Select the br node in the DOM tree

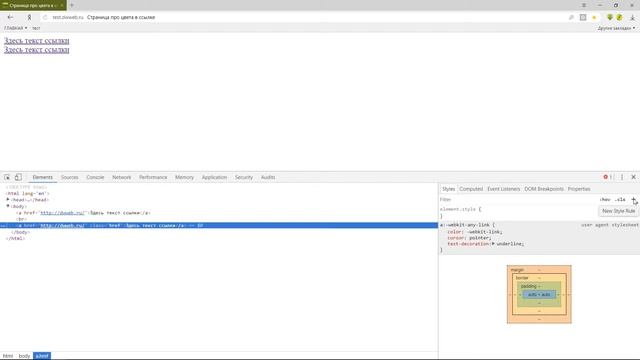(x=21, y=219)
